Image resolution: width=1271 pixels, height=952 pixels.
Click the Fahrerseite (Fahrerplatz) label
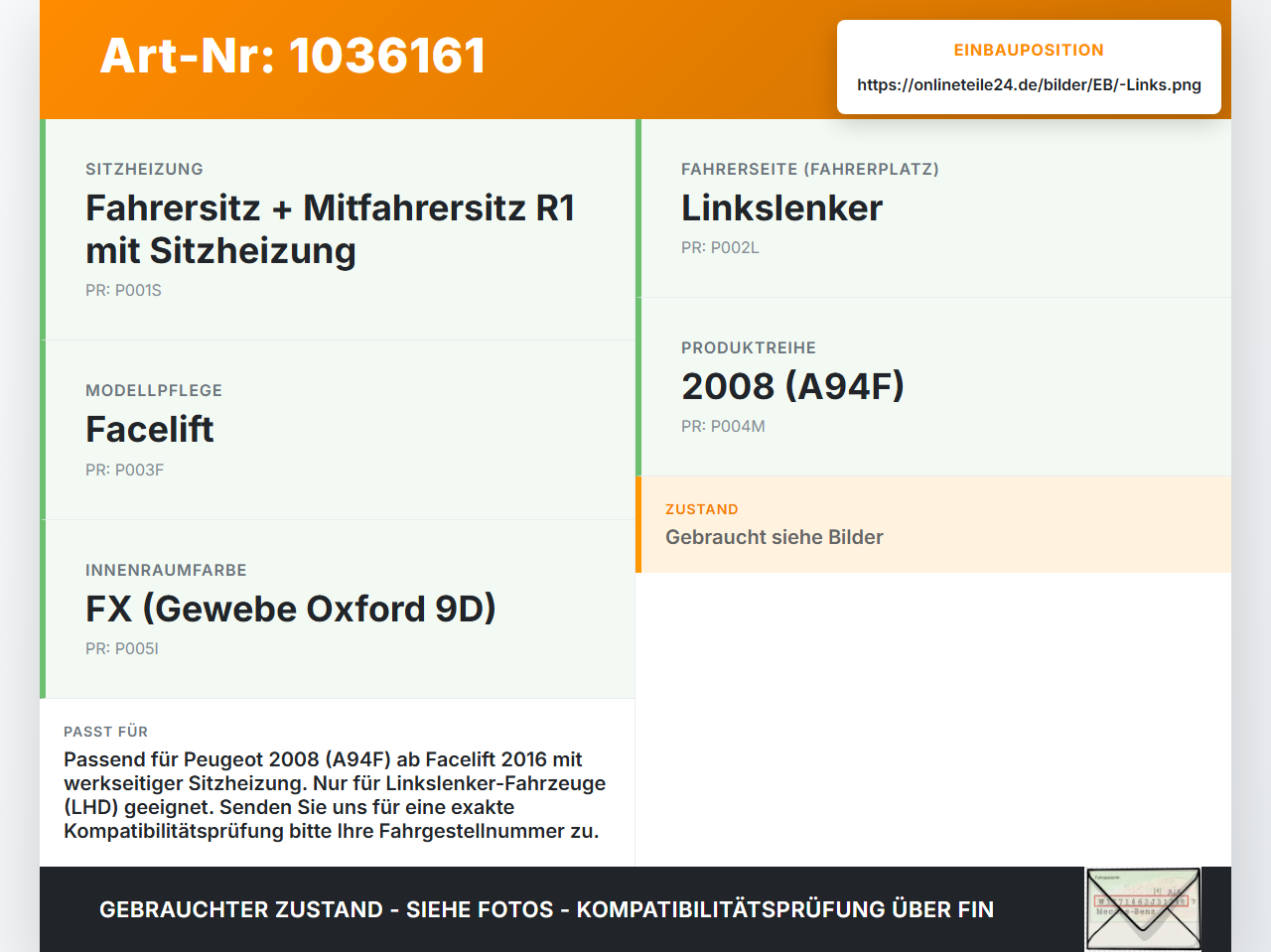point(810,169)
